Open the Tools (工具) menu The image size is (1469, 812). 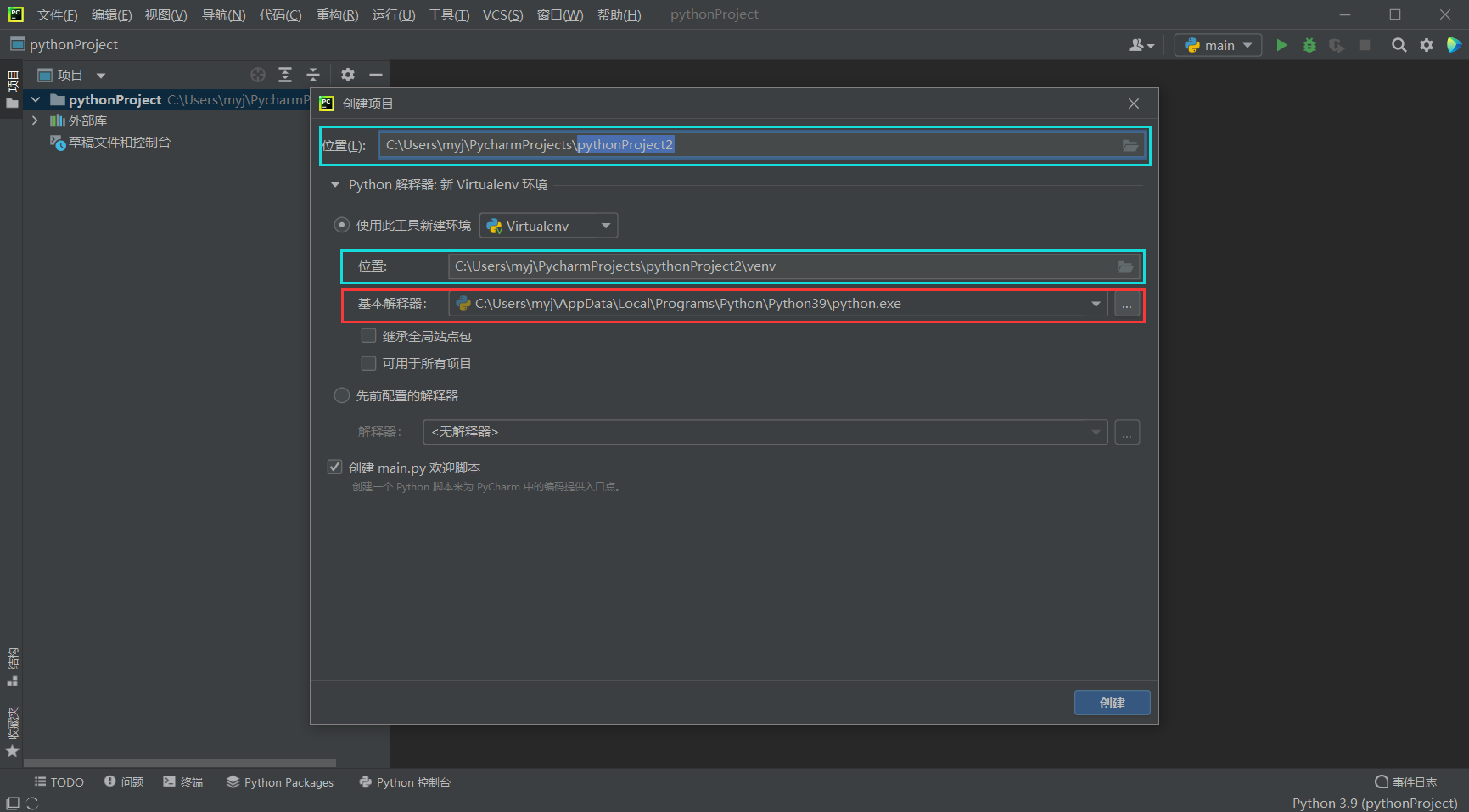(x=449, y=15)
